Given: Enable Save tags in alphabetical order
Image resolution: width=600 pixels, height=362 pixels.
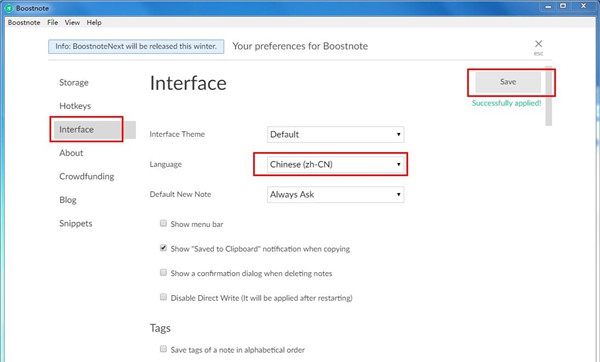Looking at the screenshot, I should [x=163, y=349].
